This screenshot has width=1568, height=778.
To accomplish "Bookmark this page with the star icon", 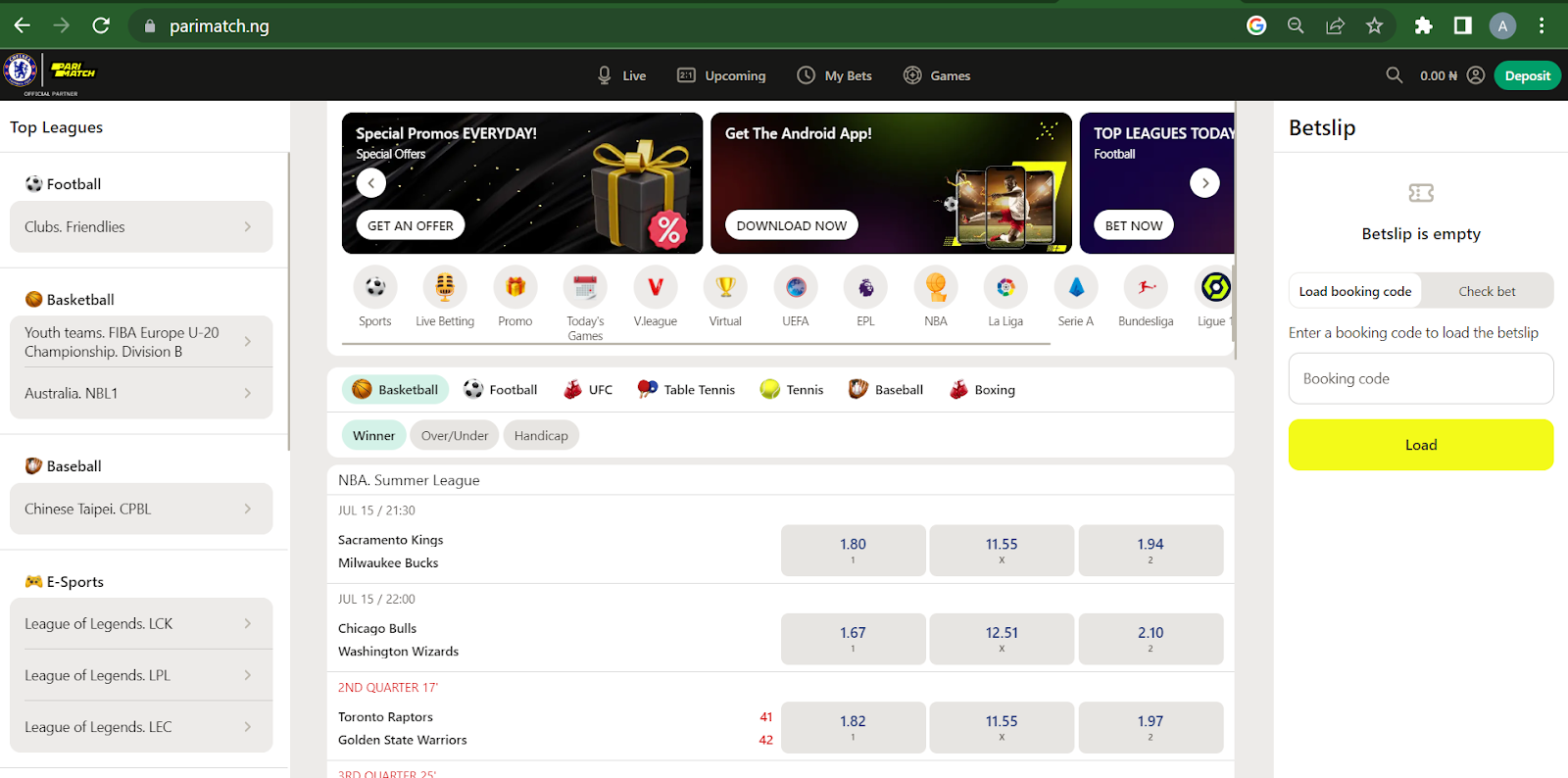I will (1374, 25).
